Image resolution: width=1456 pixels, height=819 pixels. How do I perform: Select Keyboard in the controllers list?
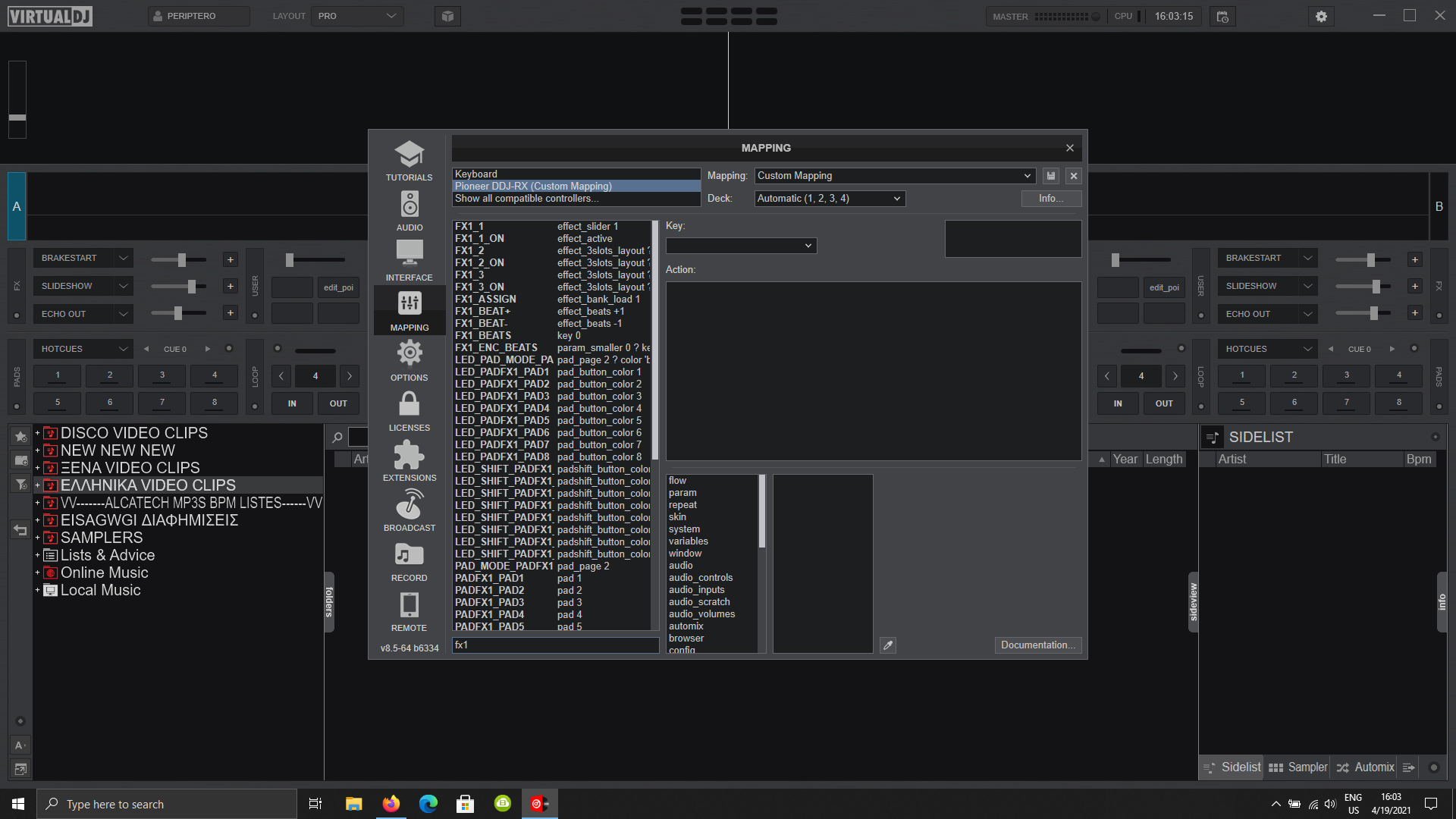[576, 174]
